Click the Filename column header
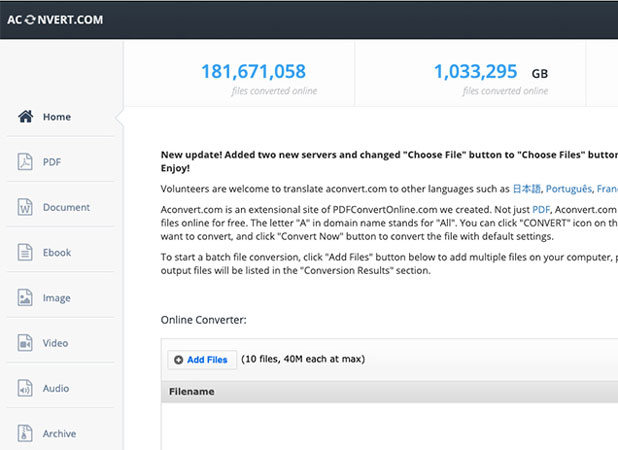618x450 pixels. pyautogui.click(x=191, y=392)
